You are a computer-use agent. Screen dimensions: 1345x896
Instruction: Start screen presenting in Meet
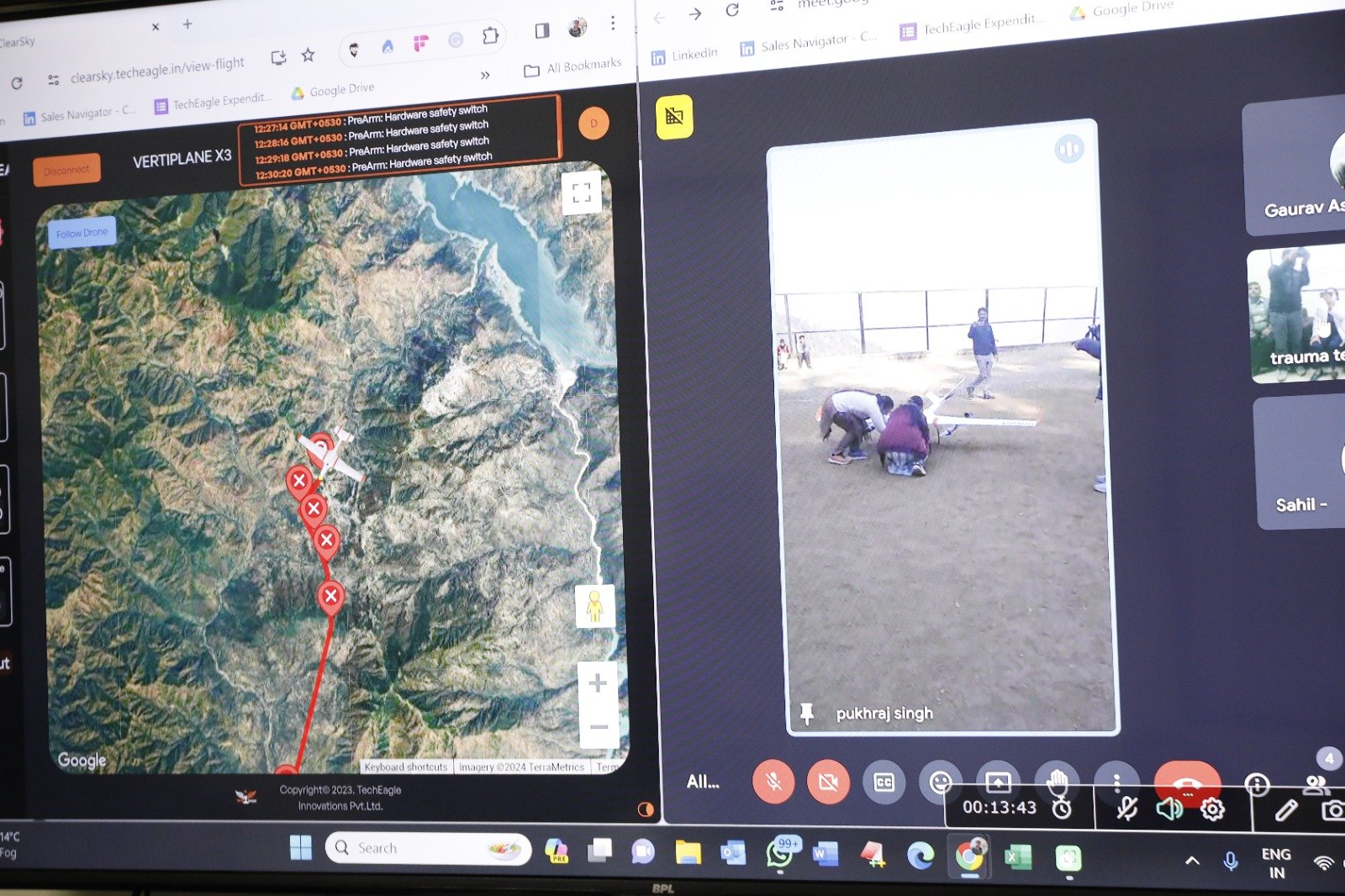click(998, 781)
